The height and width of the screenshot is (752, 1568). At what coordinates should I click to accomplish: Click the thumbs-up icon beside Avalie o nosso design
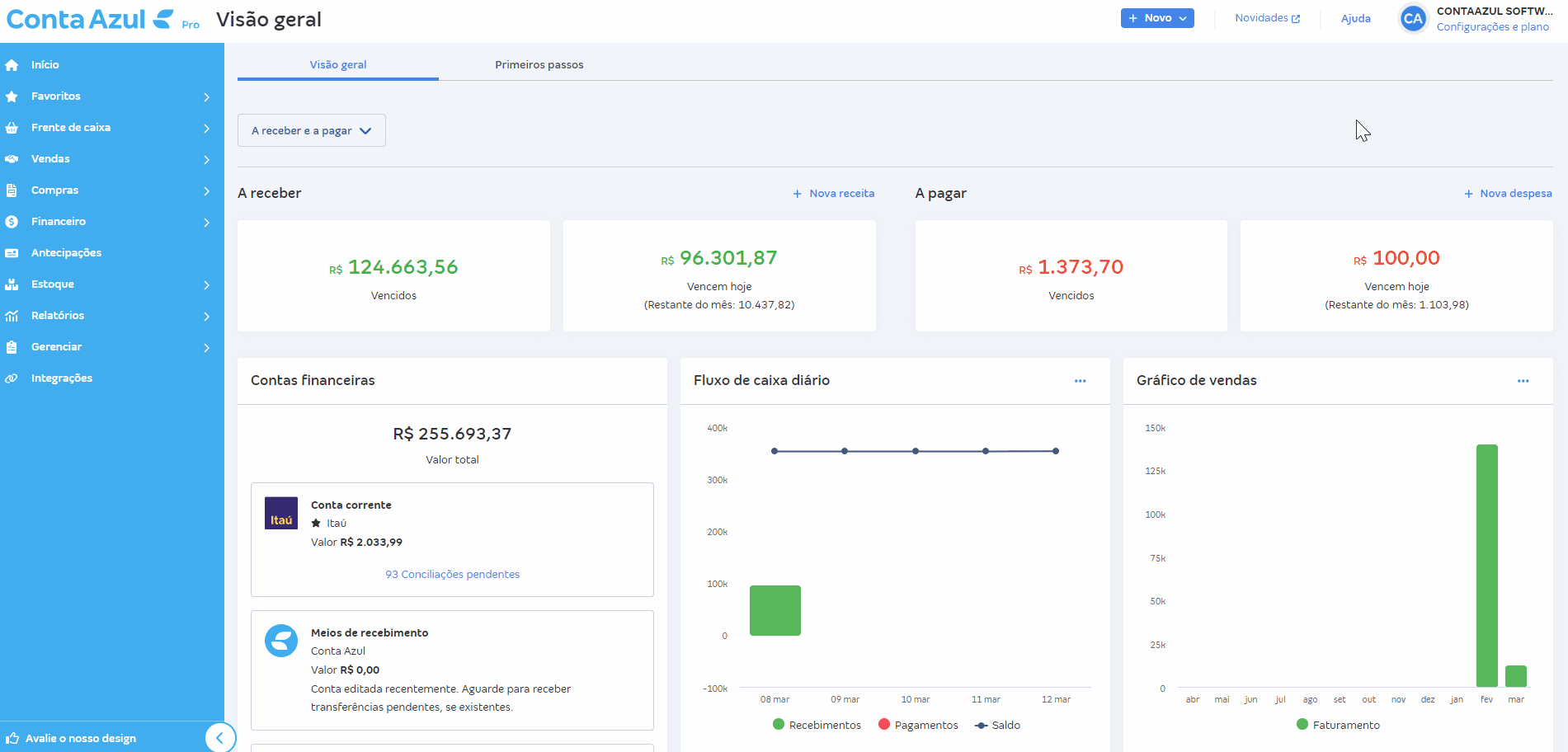[12, 738]
